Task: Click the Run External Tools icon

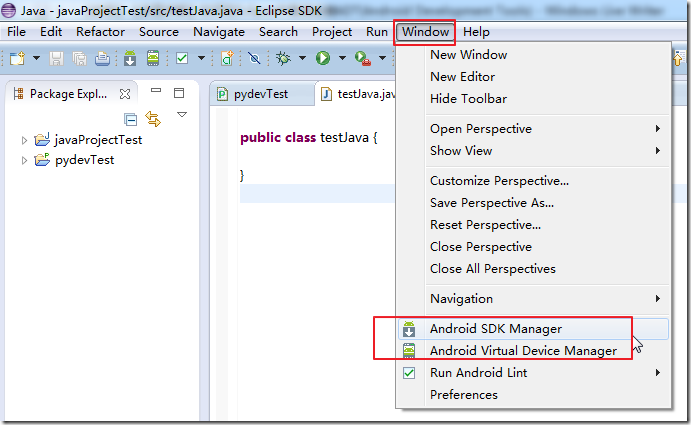Action: [363, 58]
